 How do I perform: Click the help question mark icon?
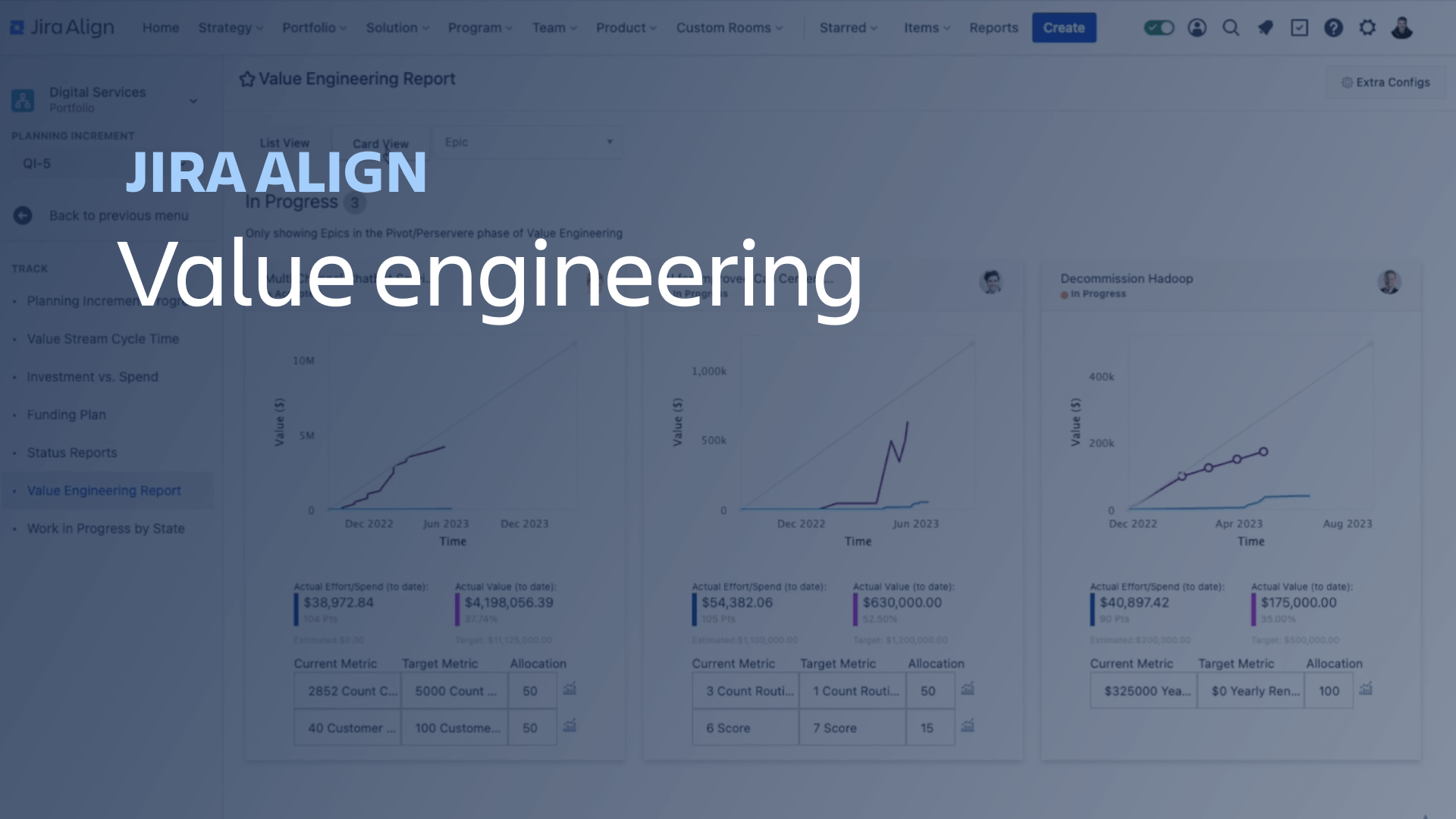[x=1334, y=27]
